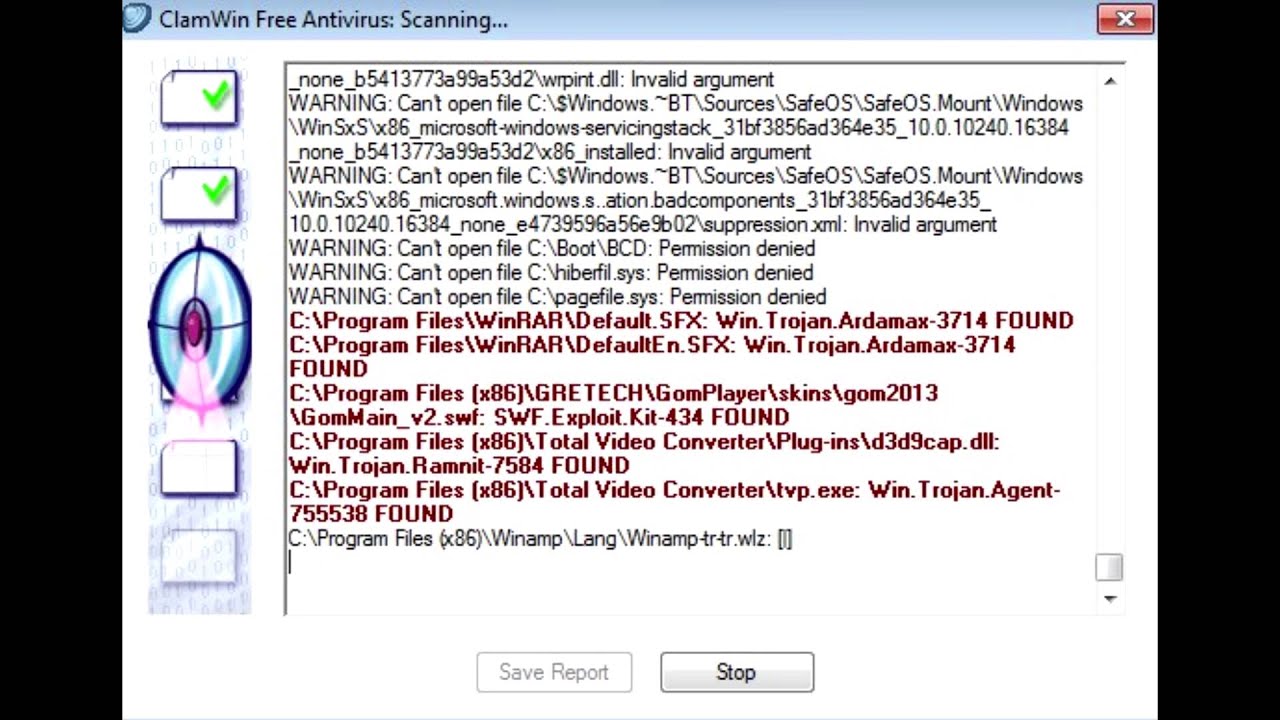Screen dimensions: 1280x720
Task: Click the pagefile.sys permission denied warning
Action: pyautogui.click(x=557, y=297)
